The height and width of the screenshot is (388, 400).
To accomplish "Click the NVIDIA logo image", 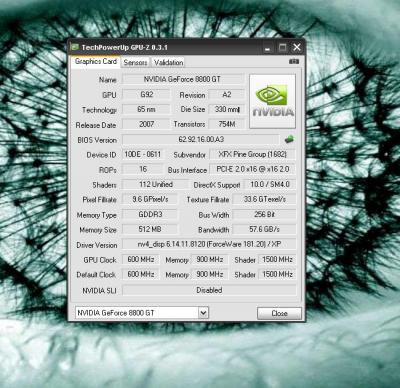I will pyautogui.click(x=272, y=101).
